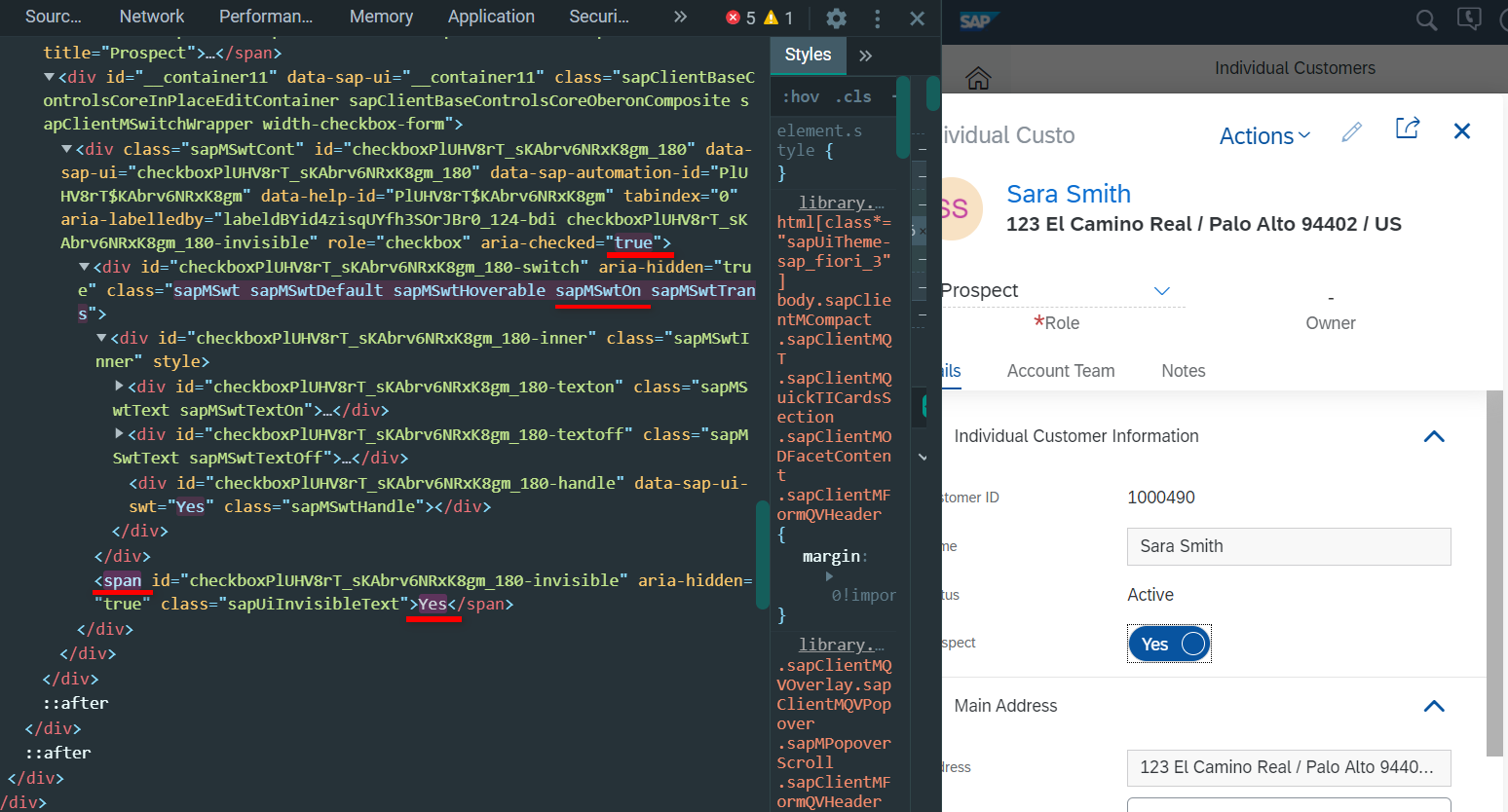Image resolution: width=1508 pixels, height=812 pixels.
Task: Open DevTools settings gear
Action: [x=836, y=18]
